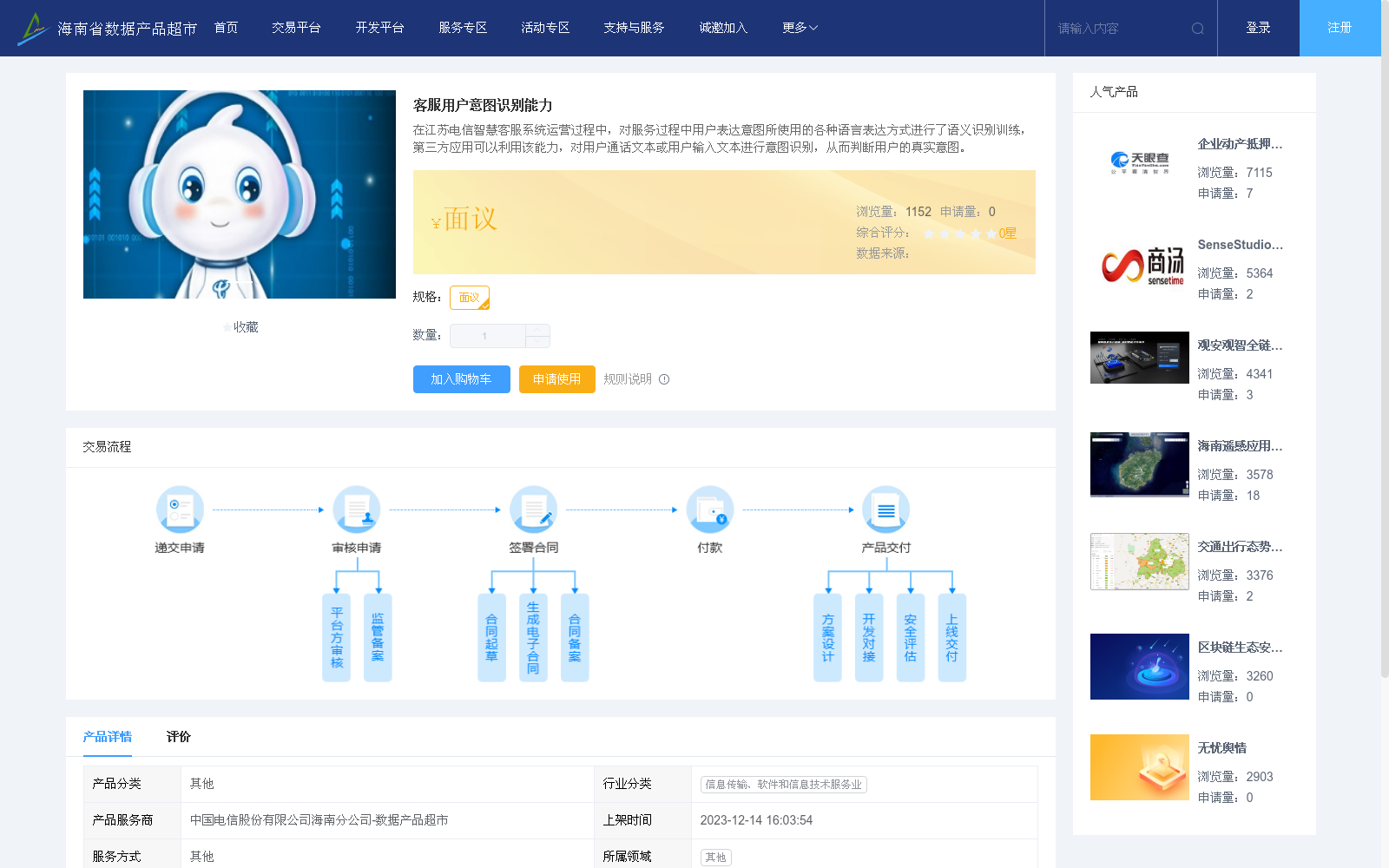This screenshot has width=1389, height=868.
Task: Click the 平台方审核 flow box
Action: 337,638
